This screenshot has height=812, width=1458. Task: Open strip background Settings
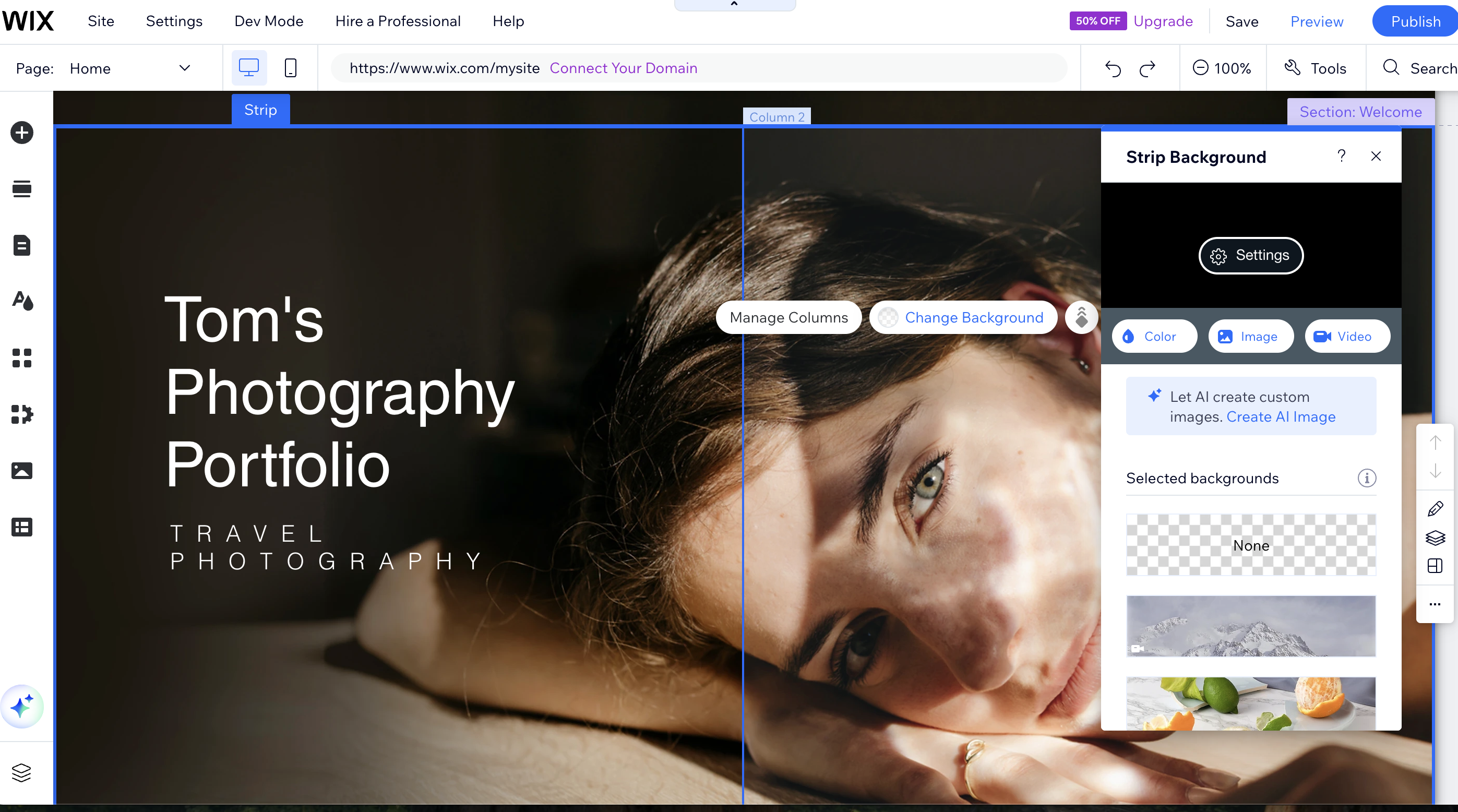click(1251, 255)
